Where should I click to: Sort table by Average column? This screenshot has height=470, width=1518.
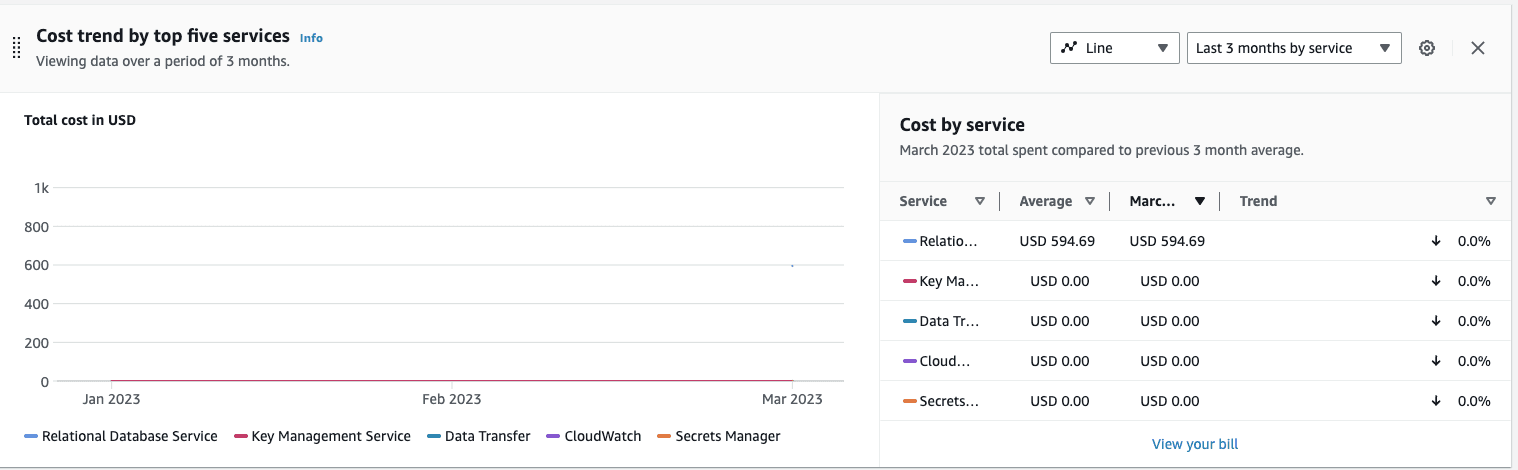click(1089, 201)
